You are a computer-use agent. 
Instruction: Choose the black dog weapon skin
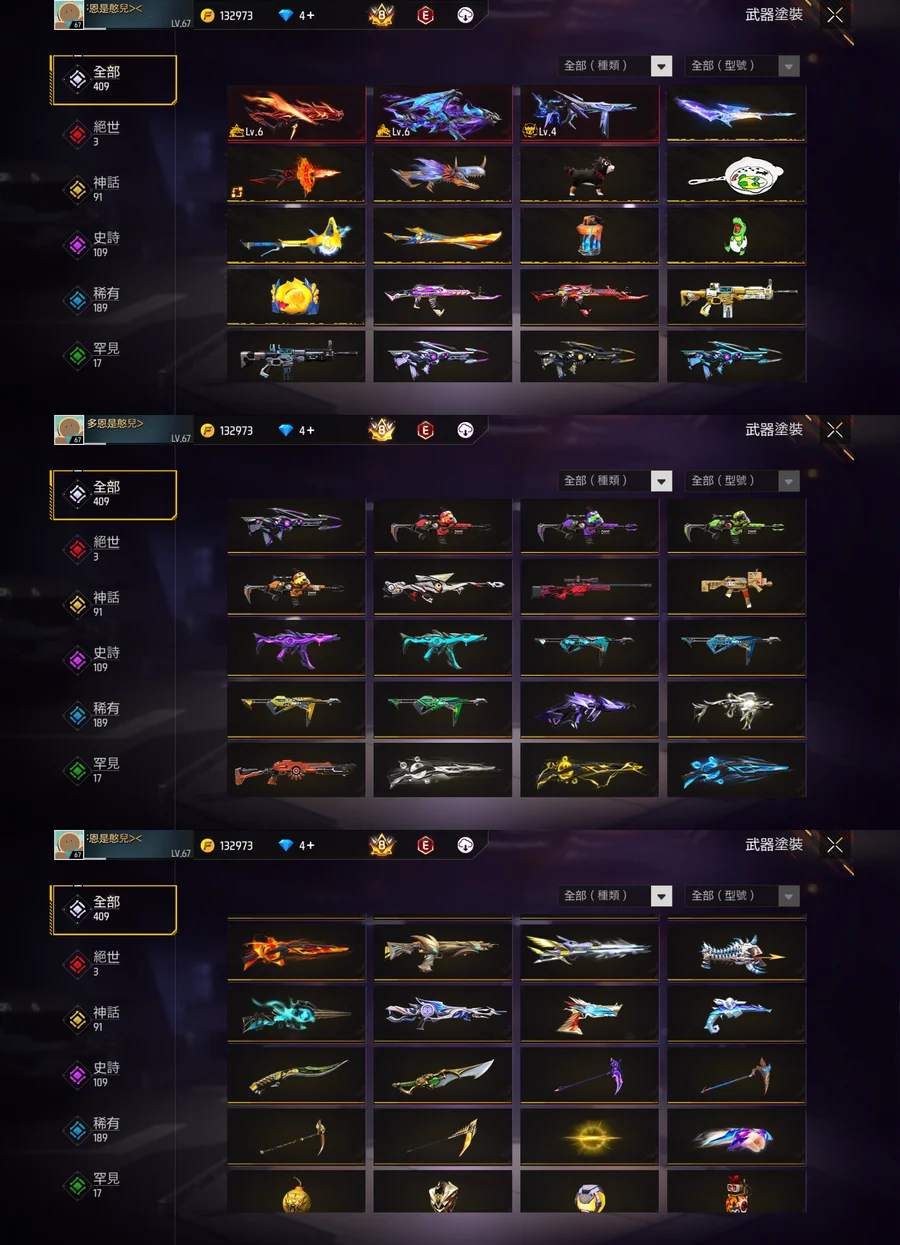[589, 174]
